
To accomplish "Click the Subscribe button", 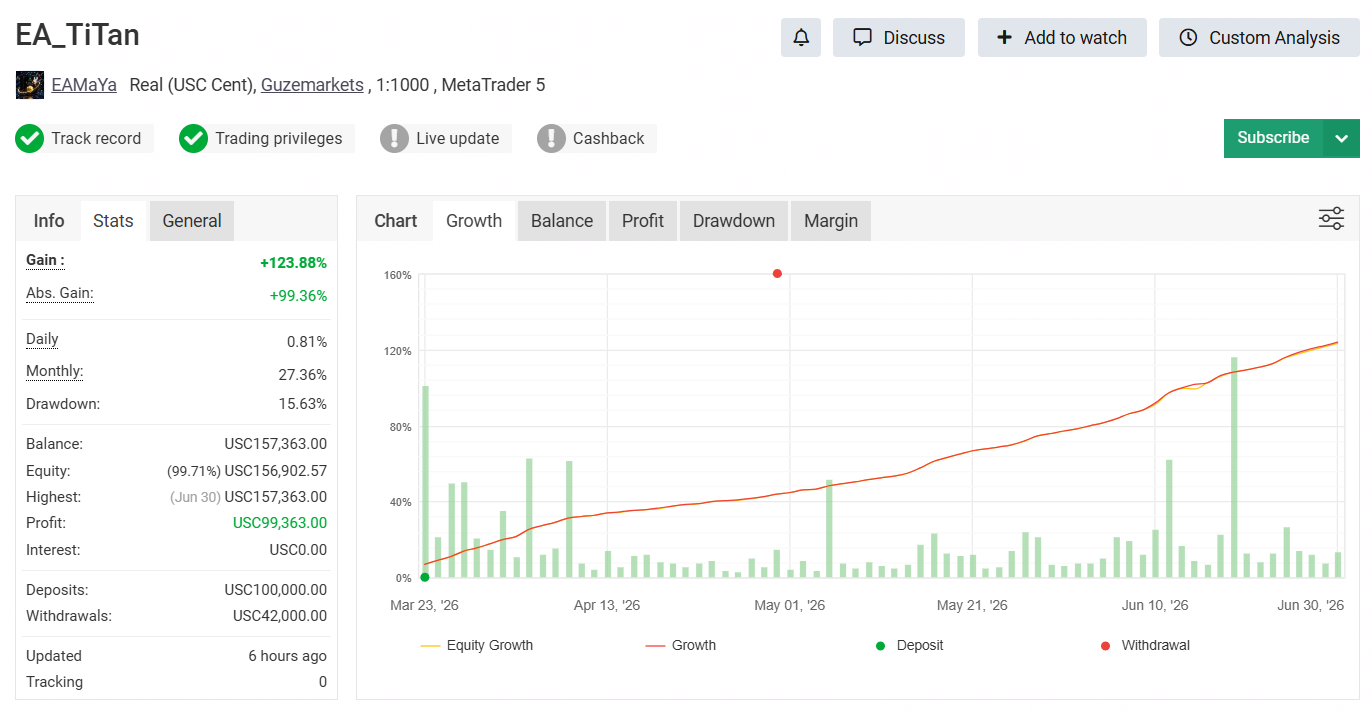I will point(1273,138).
